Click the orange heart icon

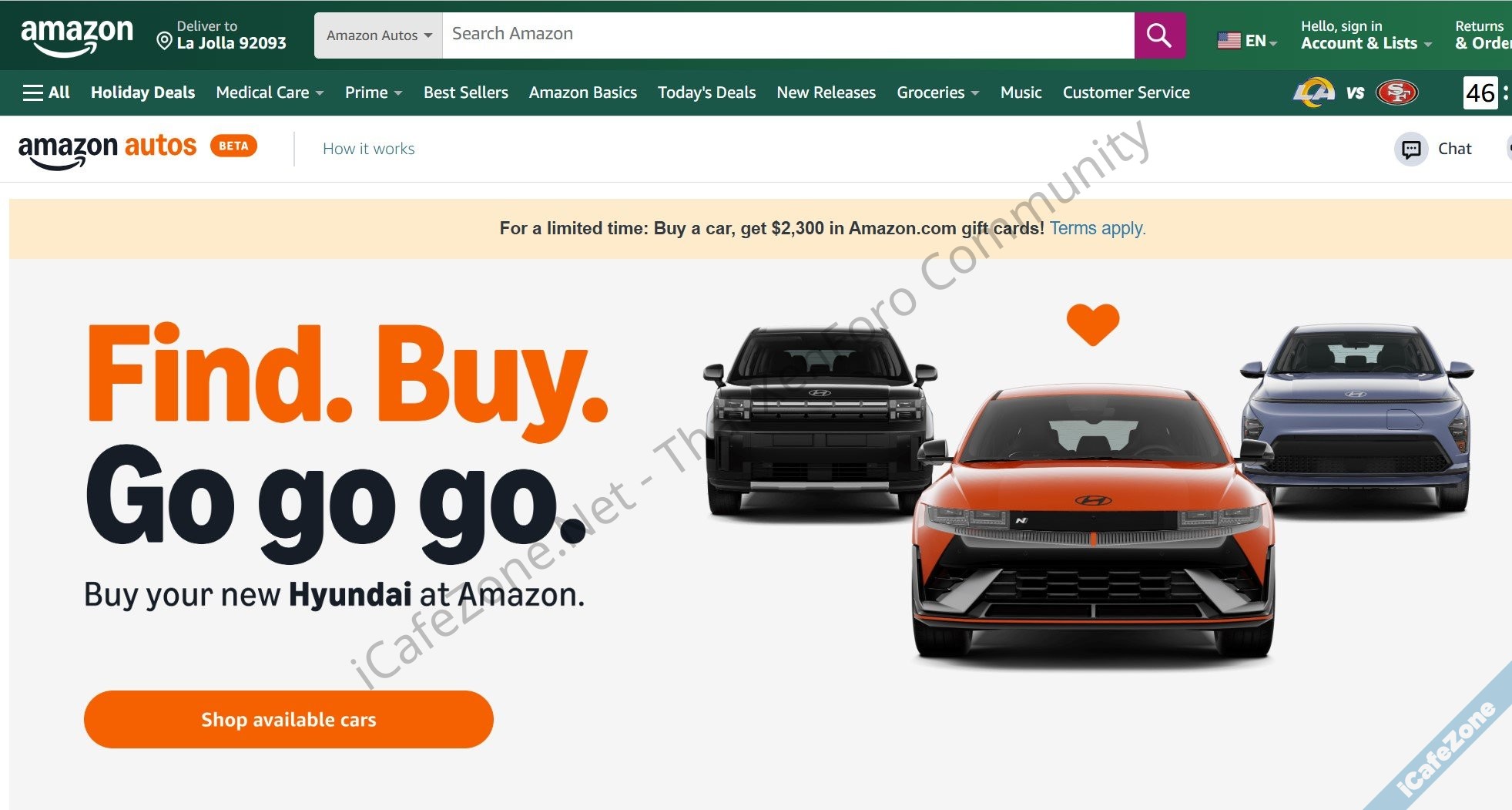click(x=1092, y=324)
